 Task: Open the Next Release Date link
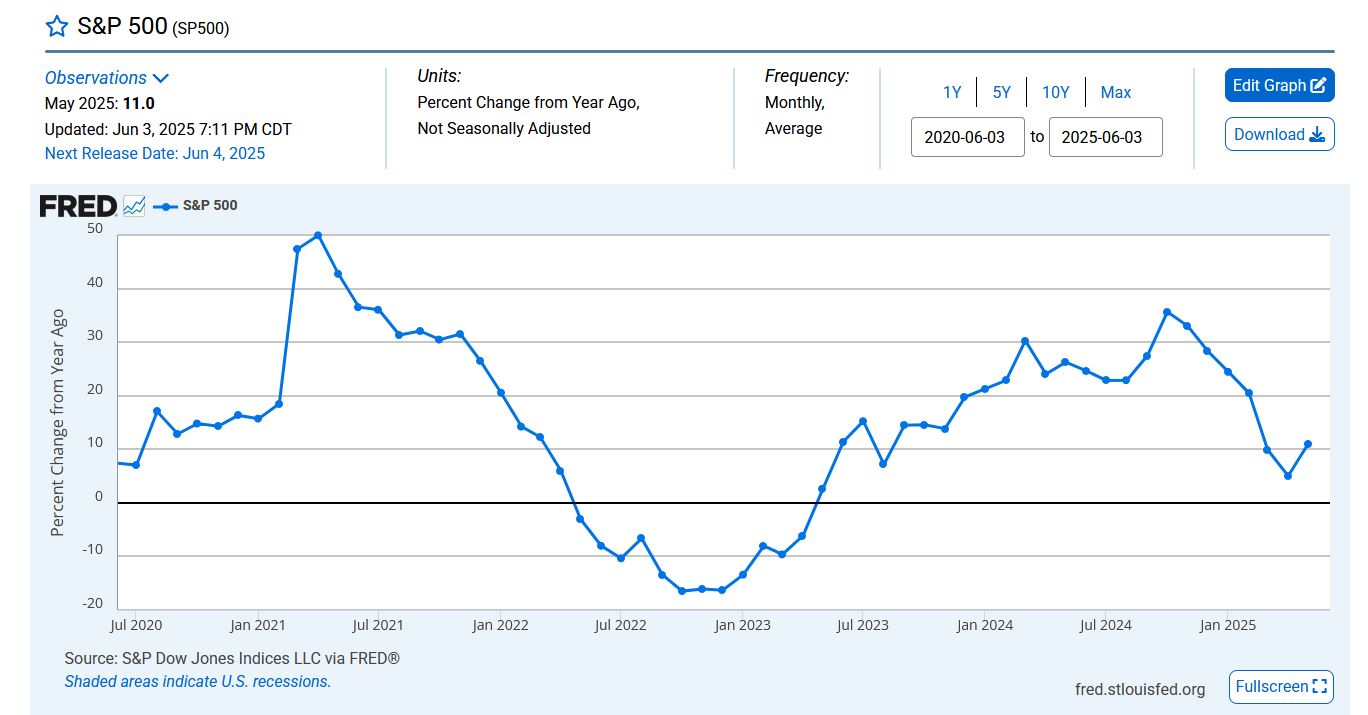155,153
